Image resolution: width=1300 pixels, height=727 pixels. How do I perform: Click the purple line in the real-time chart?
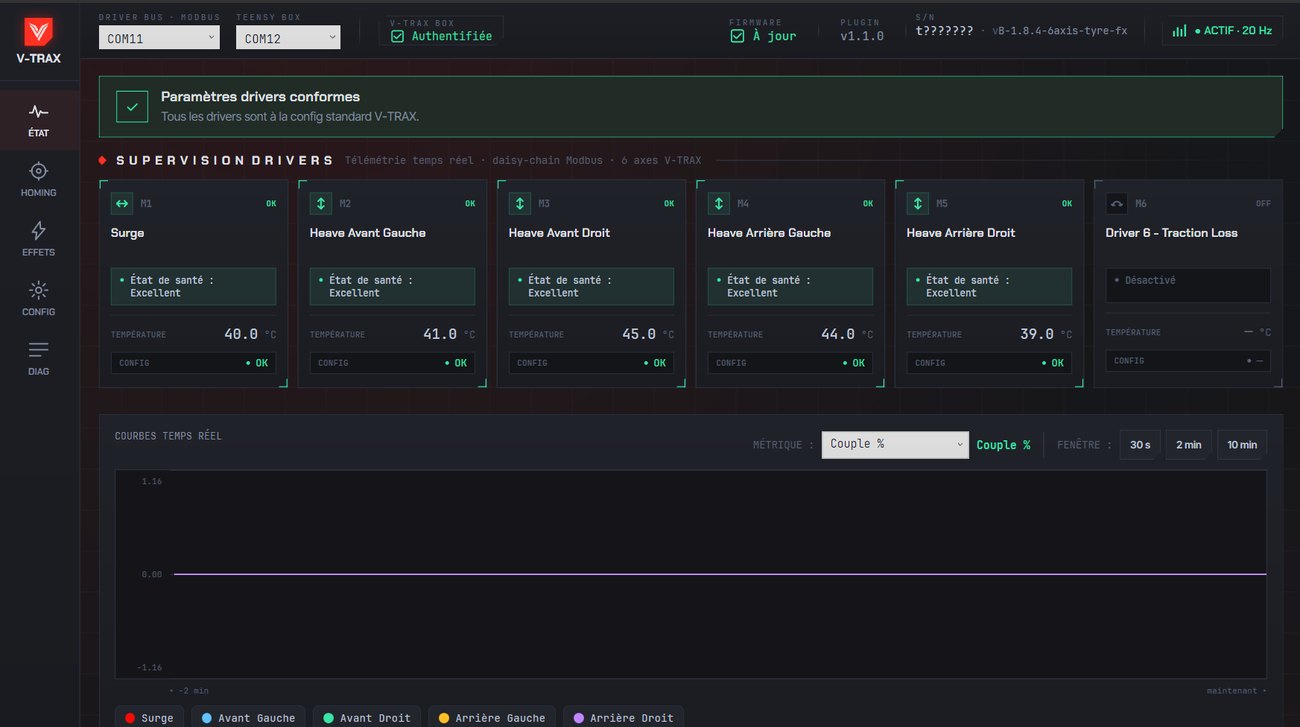[720, 574]
